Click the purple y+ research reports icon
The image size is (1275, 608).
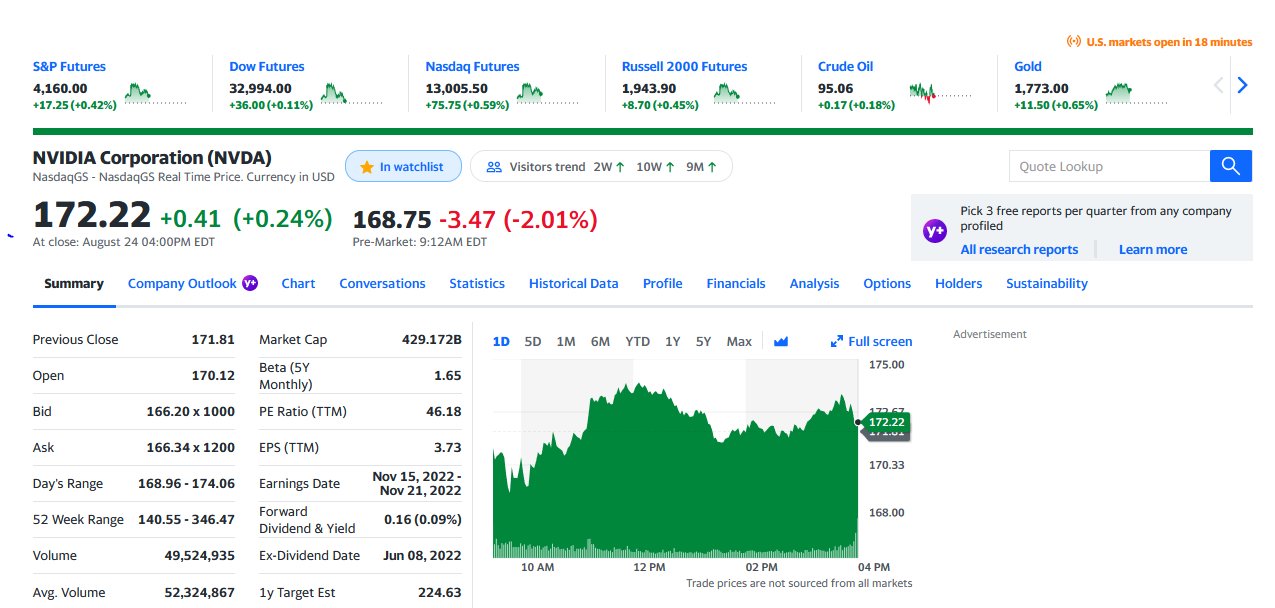[934, 231]
